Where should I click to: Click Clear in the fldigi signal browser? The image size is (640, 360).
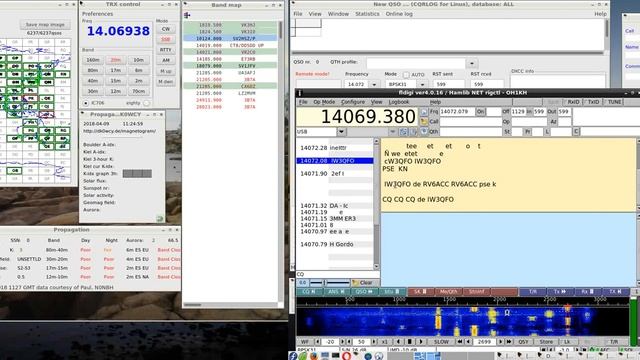(365, 282)
